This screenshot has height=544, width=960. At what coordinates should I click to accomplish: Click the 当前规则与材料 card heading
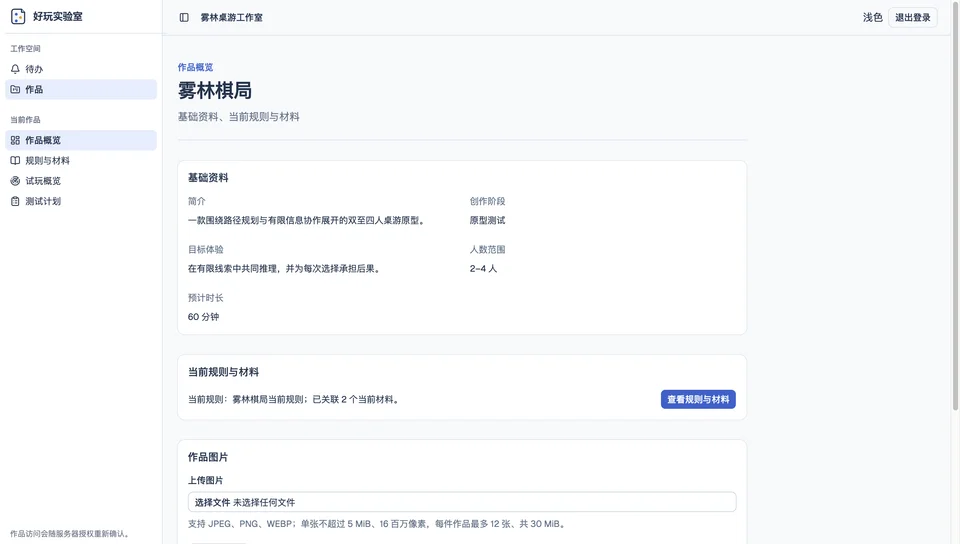coord(223,371)
